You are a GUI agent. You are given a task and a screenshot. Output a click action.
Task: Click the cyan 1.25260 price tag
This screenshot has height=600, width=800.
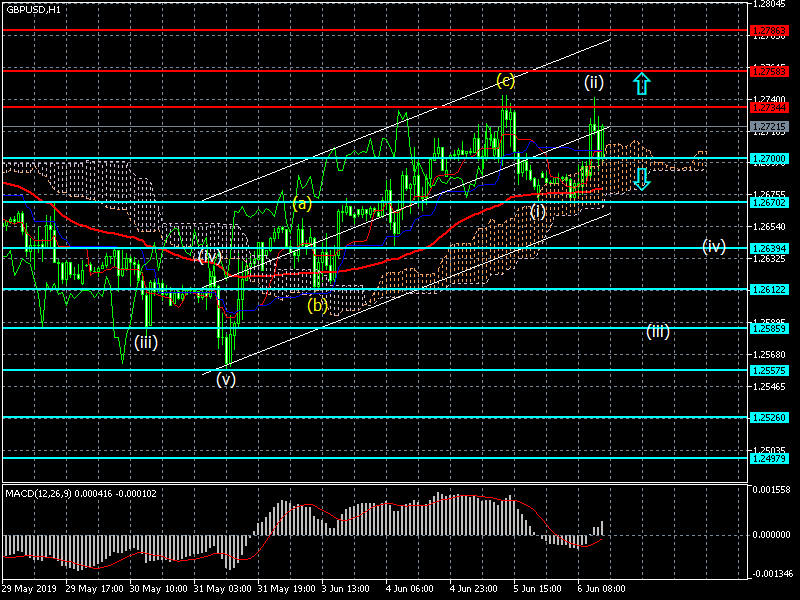click(769, 417)
